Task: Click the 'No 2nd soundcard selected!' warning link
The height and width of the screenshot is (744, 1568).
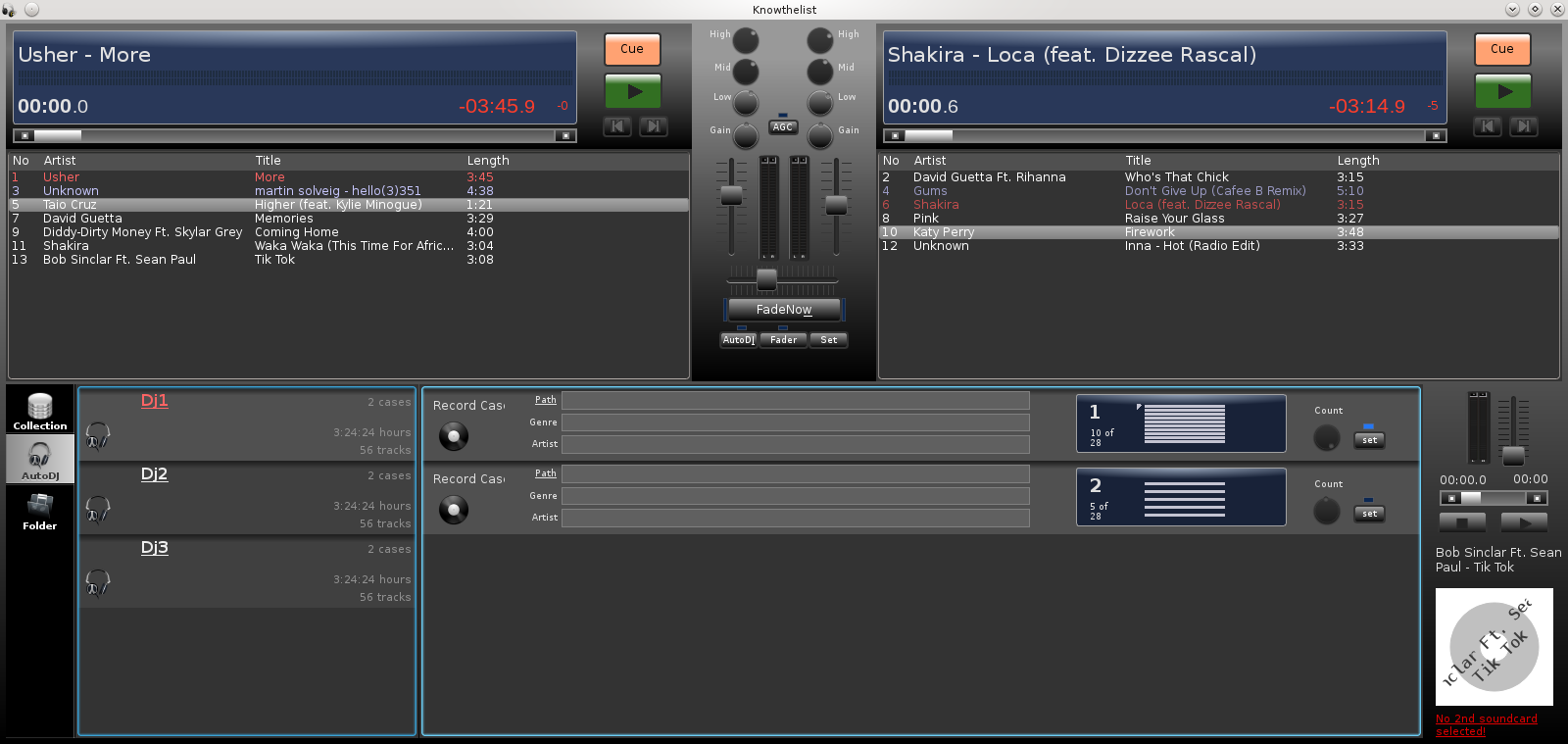Action: click(1486, 724)
